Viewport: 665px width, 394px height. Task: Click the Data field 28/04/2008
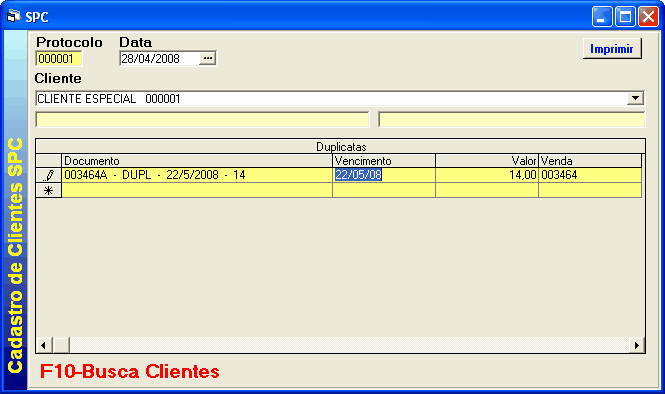[x=159, y=59]
